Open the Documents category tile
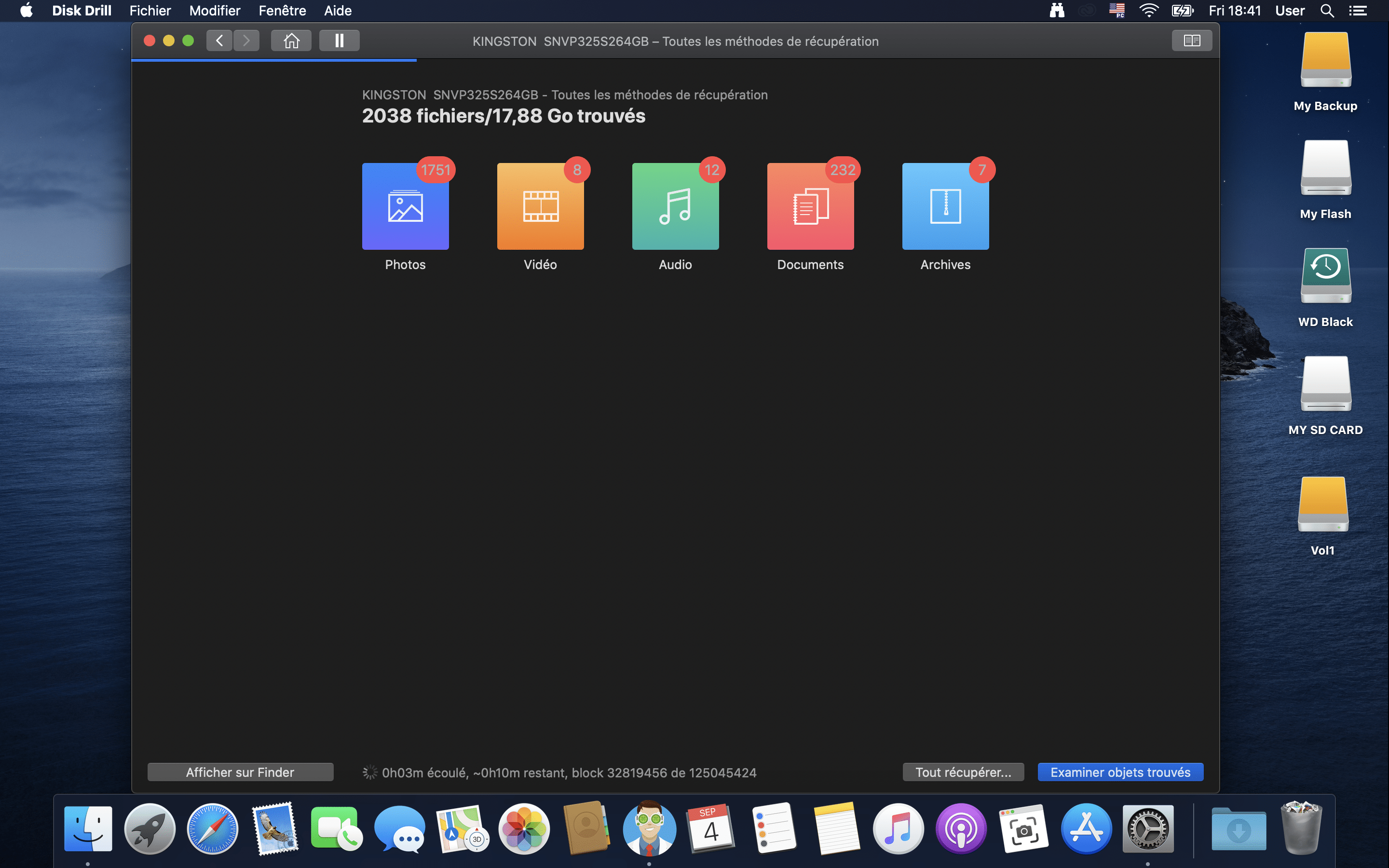Viewport: 1389px width, 868px height. click(810, 206)
